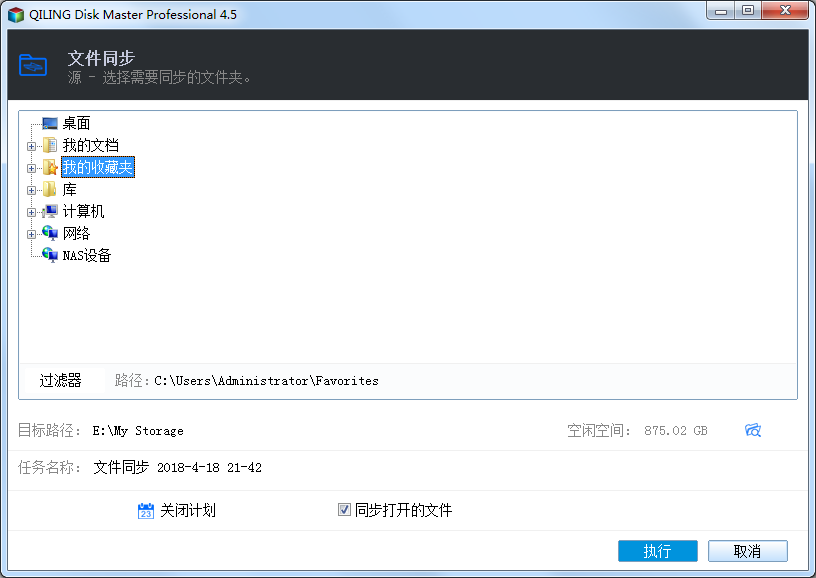Click the QILING app title icon
The width and height of the screenshot is (816, 578).
(x=16, y=15)
